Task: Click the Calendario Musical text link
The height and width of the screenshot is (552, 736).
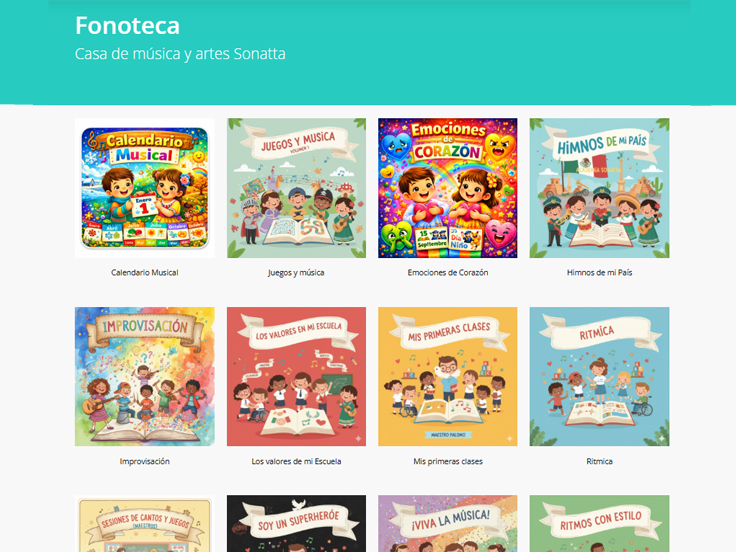Action: (145, 272)
